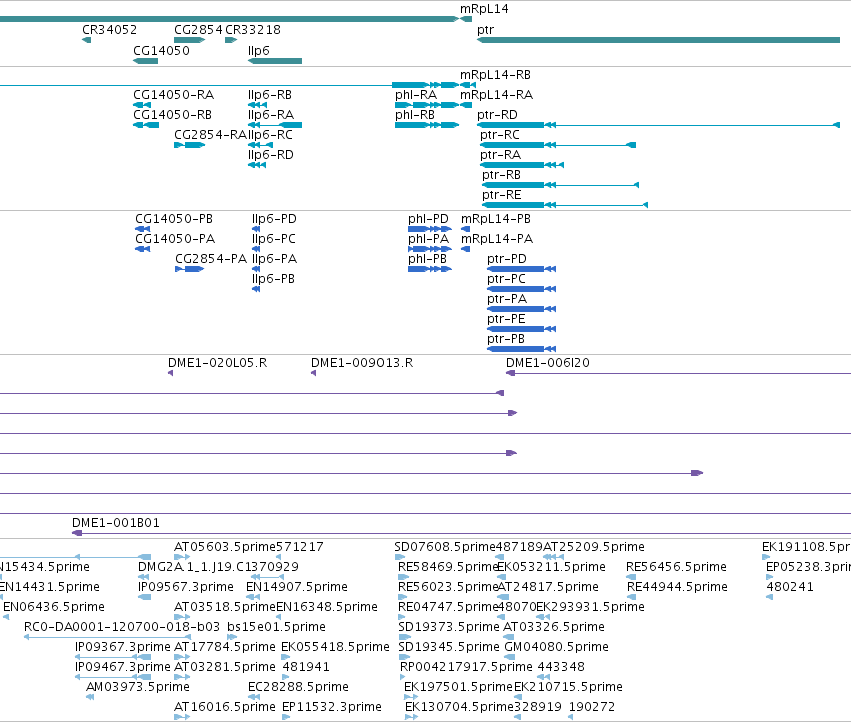This screenshot has height=722, width=851.
Task: Open the mRpL14-PB protein label
Action: click(x=496, y=219)
